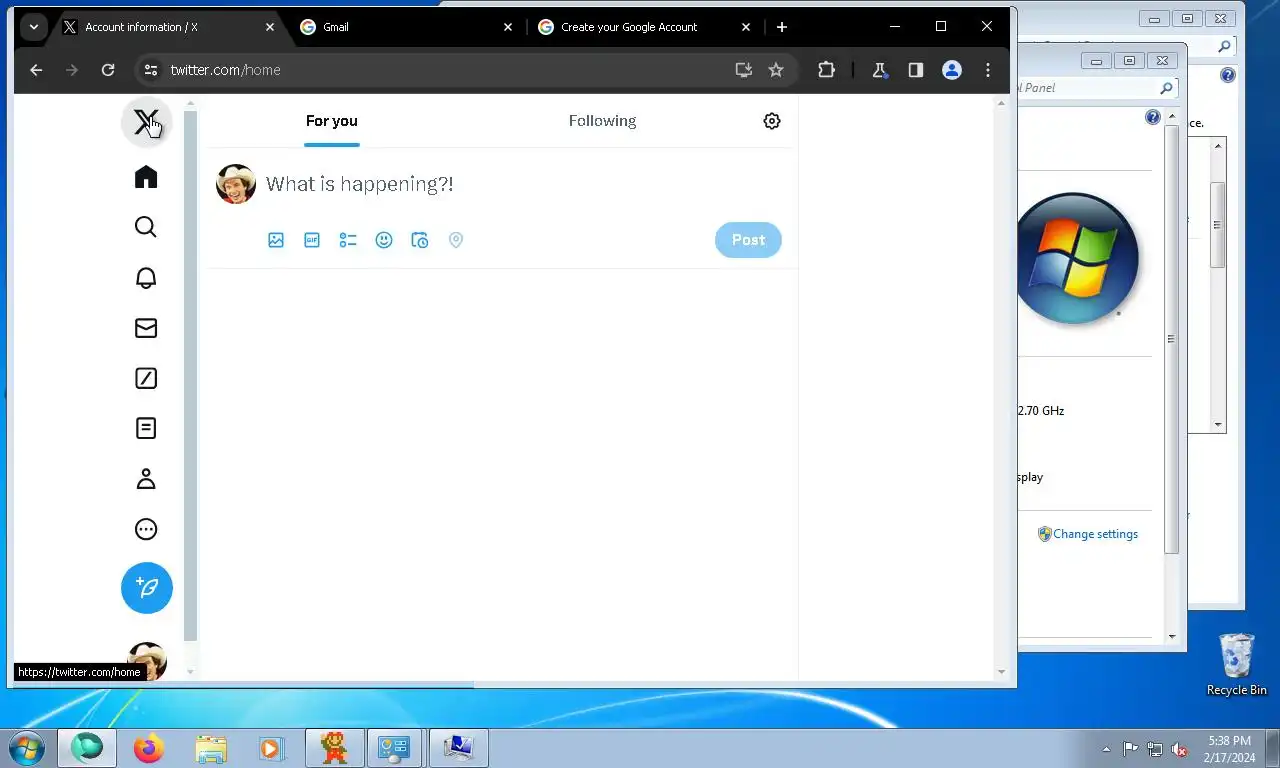Open More circle menu in sidebar
Image resolution: width=1280 pixels, height=768 pixels.
pos(146,529)
